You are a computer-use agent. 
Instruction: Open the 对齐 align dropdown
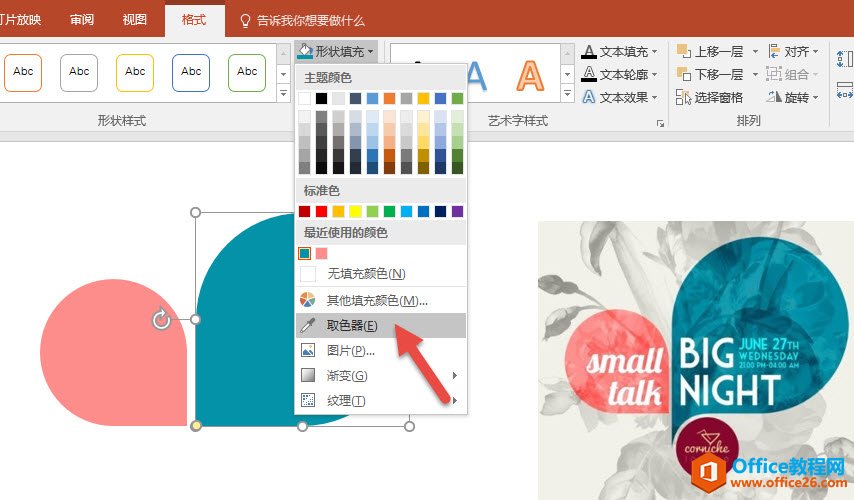(794, 51)
